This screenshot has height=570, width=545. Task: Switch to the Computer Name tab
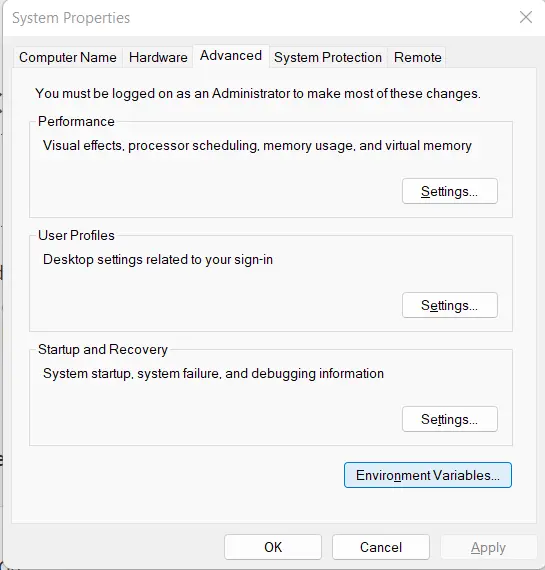tap(68, 57)
